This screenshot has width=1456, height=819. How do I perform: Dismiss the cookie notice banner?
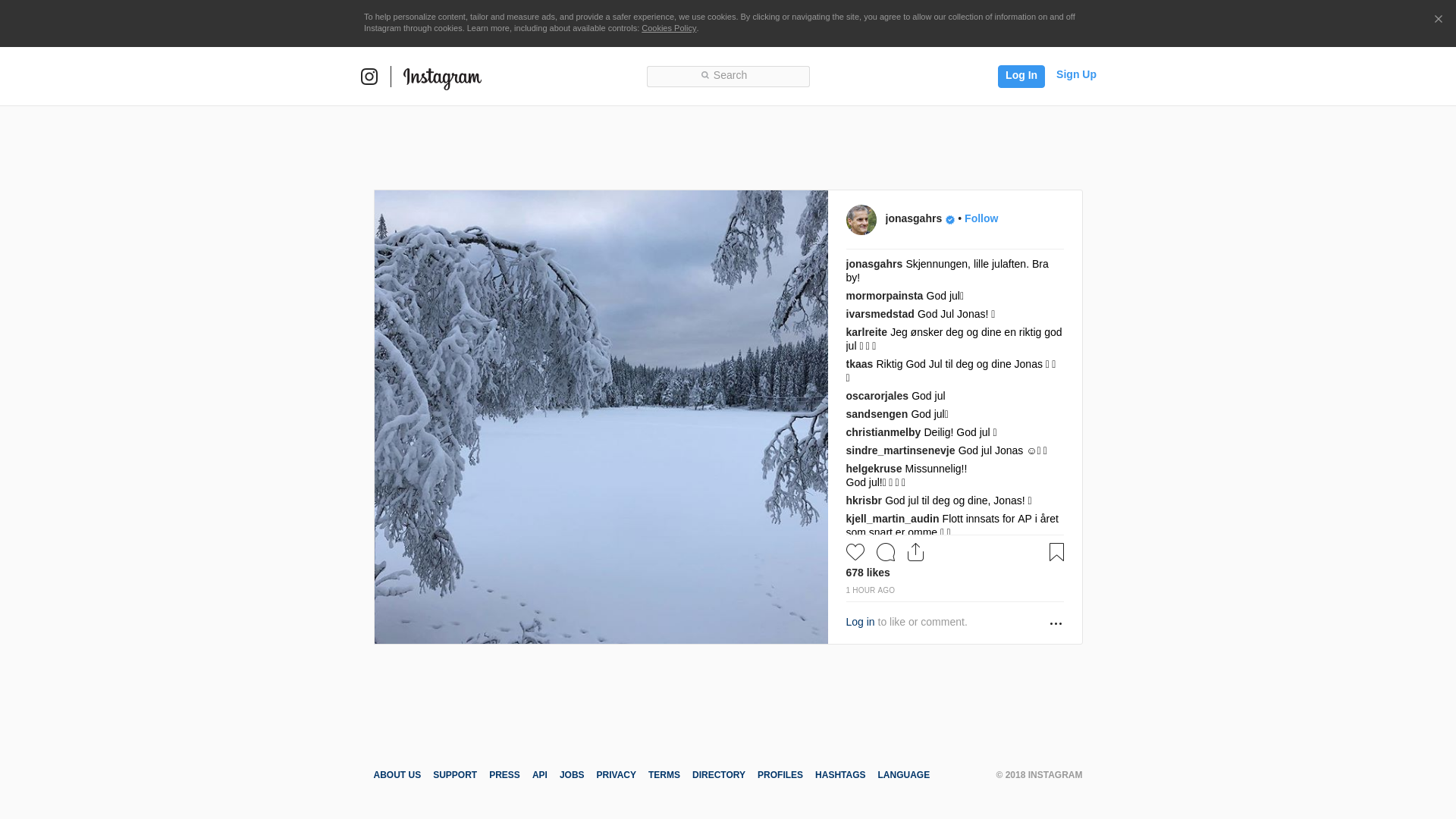tap(1438, 19)
